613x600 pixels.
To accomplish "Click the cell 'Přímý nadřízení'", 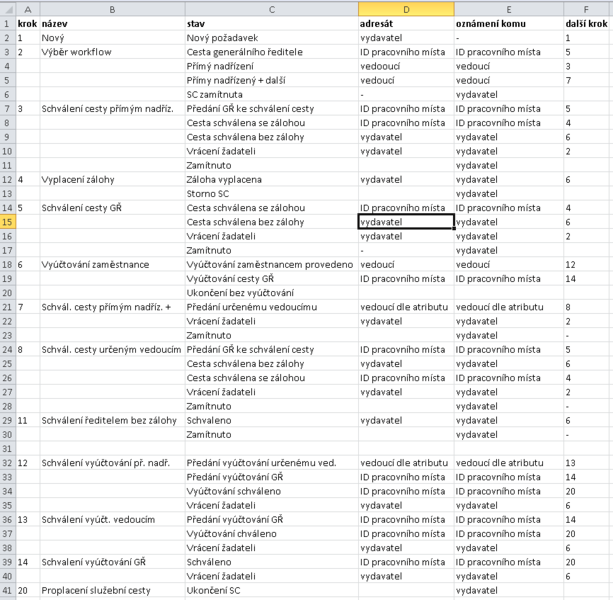I will coord(272,66).
